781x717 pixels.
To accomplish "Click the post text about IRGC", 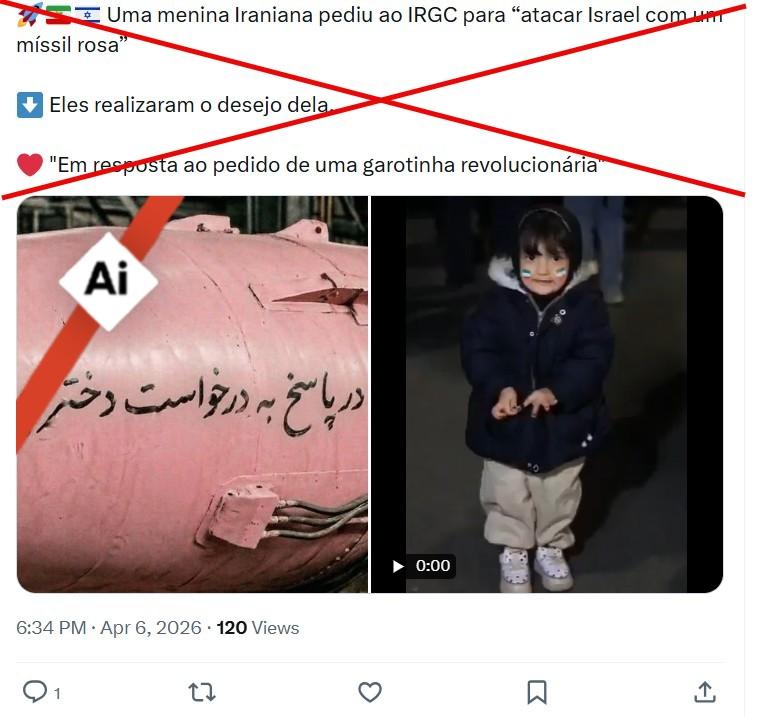I will tap(370, 30).
